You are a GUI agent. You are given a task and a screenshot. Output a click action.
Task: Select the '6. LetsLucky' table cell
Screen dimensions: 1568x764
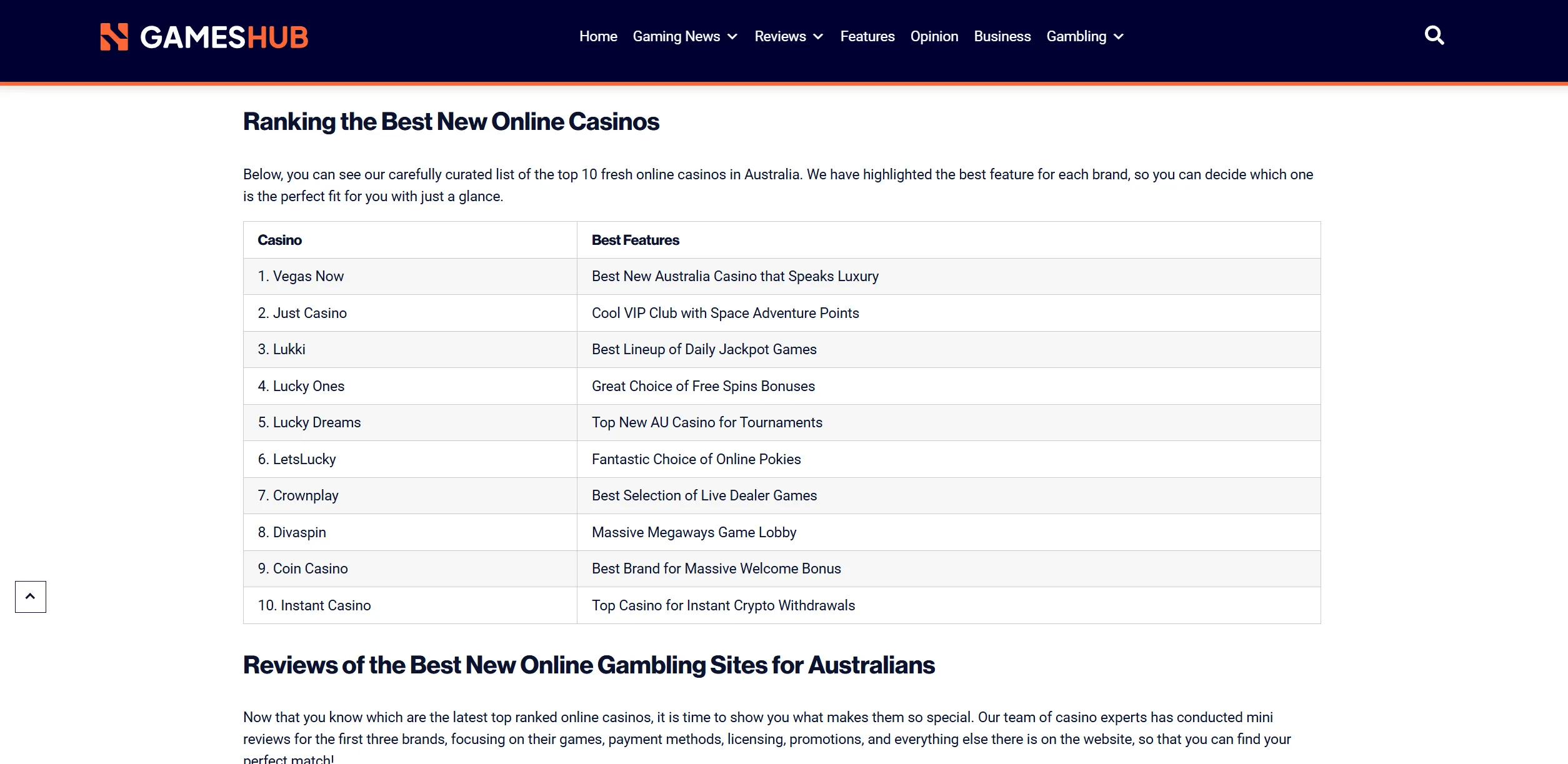coord(410,459)
